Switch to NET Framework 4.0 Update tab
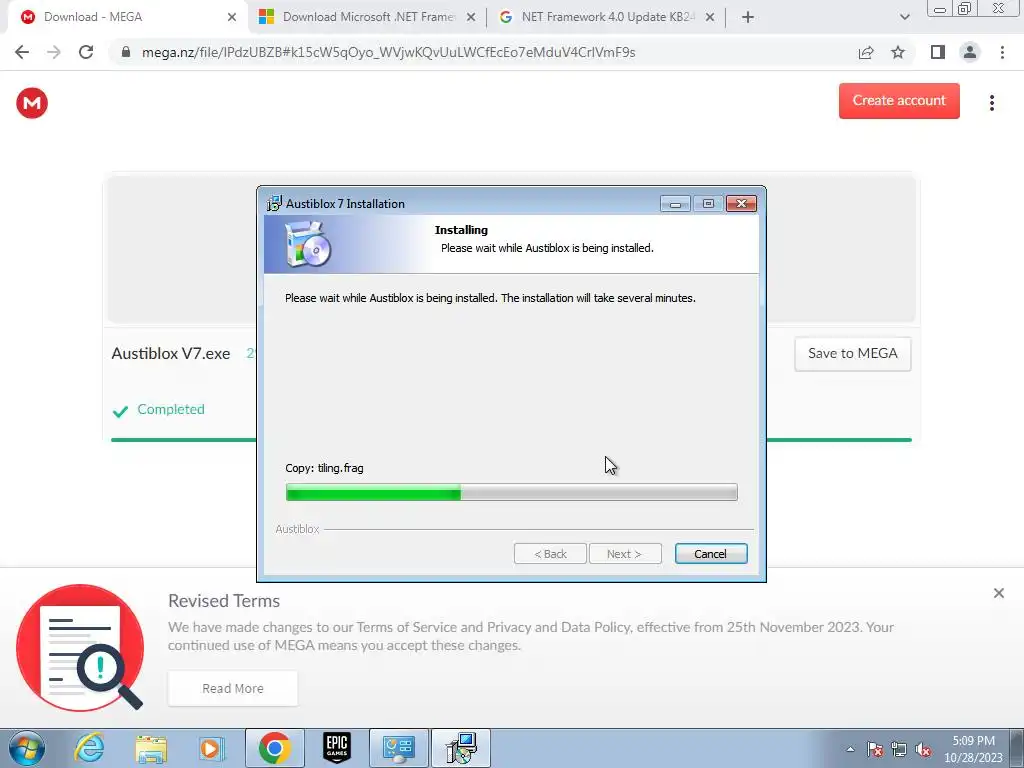The height and width of the screenshot is (768, 1024). coord(608,17)
